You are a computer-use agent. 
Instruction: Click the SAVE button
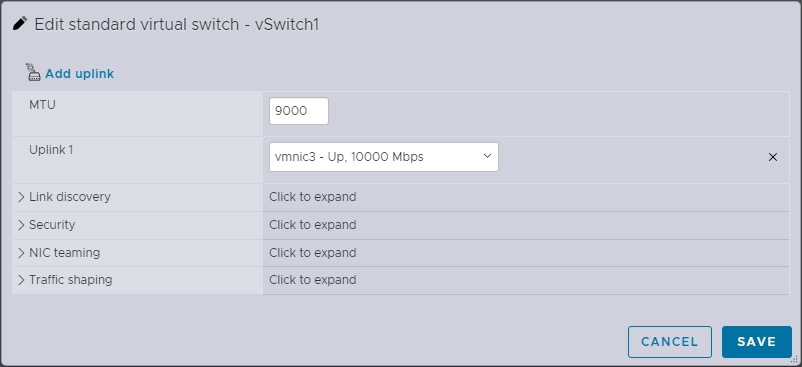[756, 342]
